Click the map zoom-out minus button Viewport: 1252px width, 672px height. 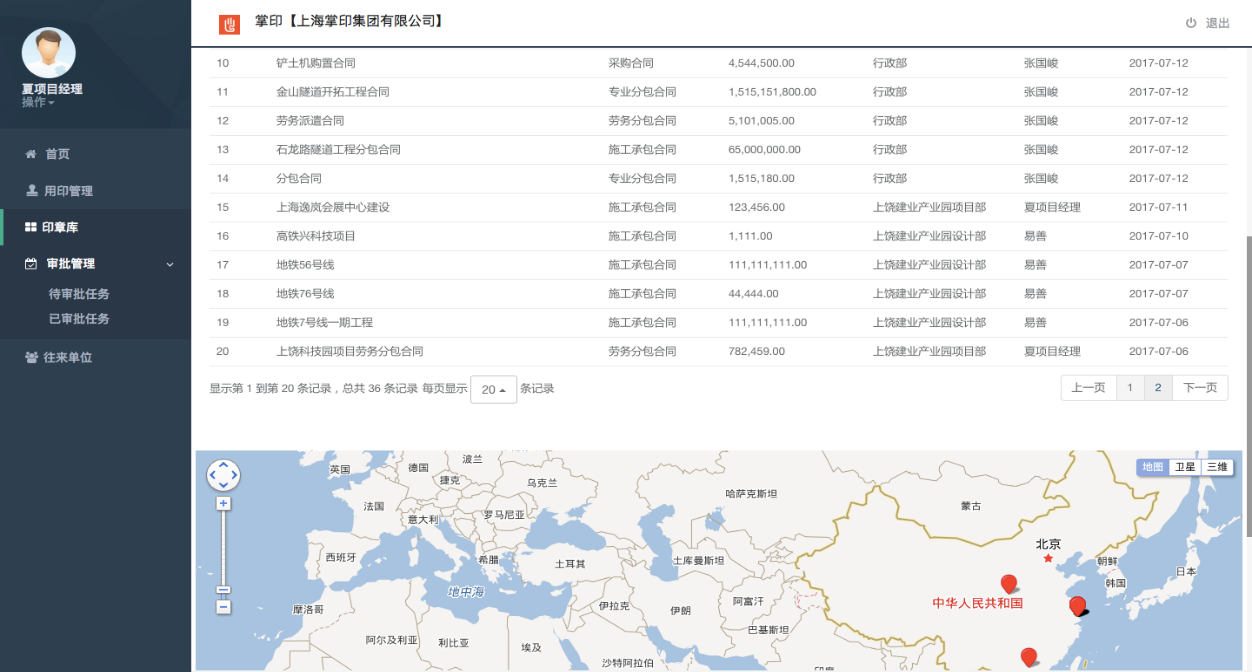[224, 607]
